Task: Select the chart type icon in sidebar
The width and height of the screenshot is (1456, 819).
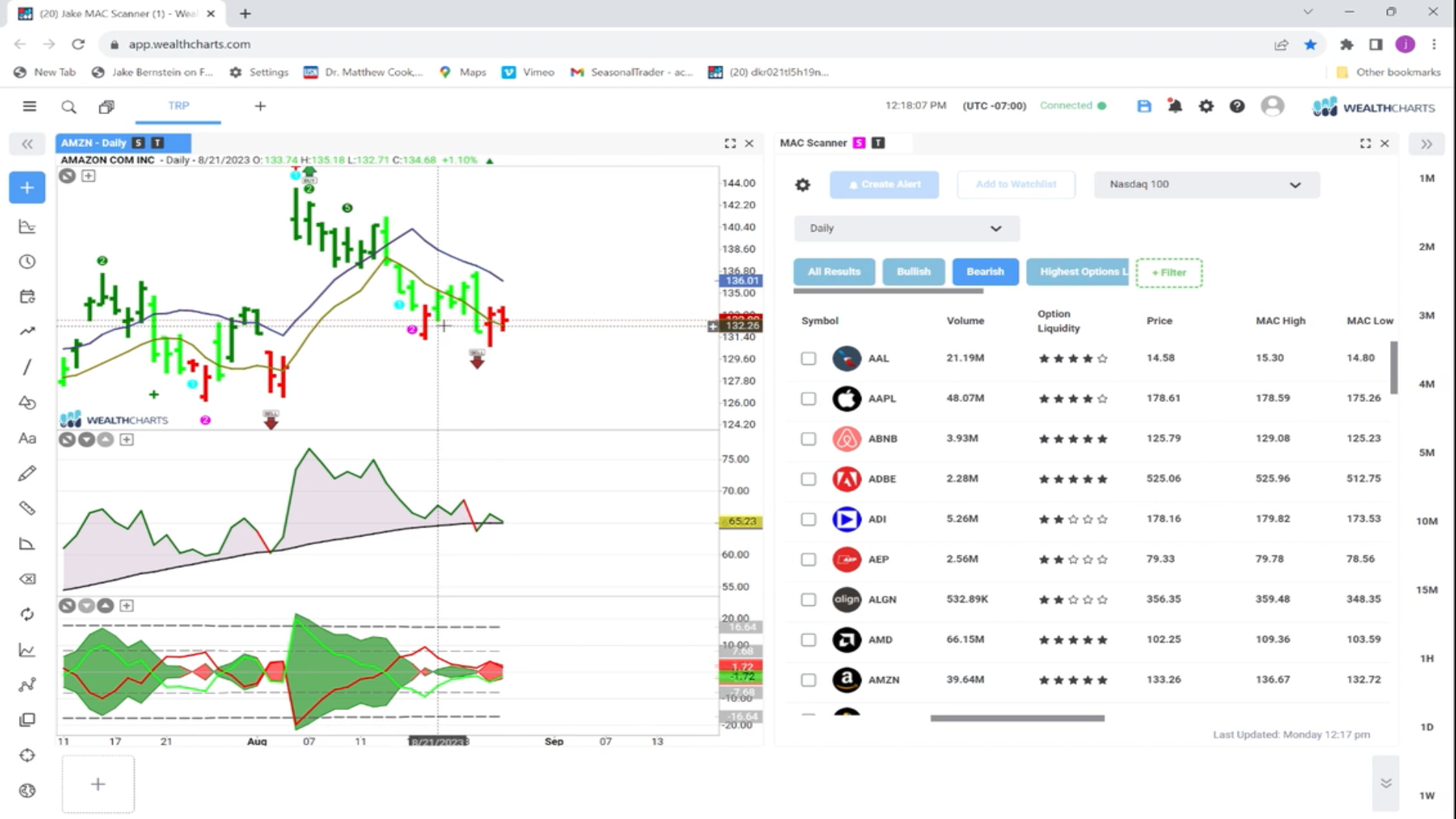Action: (27, 227)
